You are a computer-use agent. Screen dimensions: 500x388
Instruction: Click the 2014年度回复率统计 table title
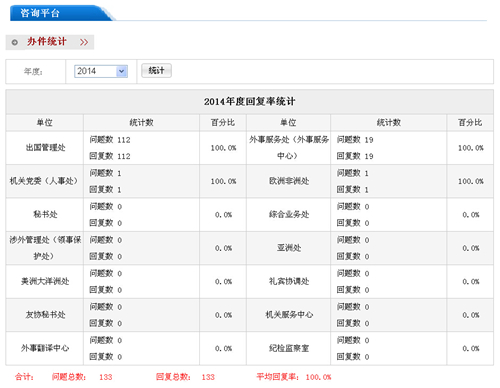[249, 101]
